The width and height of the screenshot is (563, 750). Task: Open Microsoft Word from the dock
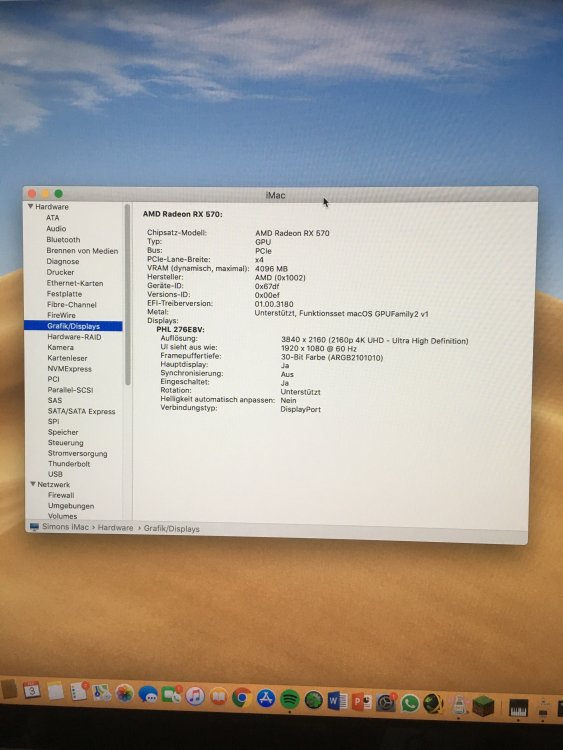[x=337, y=701]
